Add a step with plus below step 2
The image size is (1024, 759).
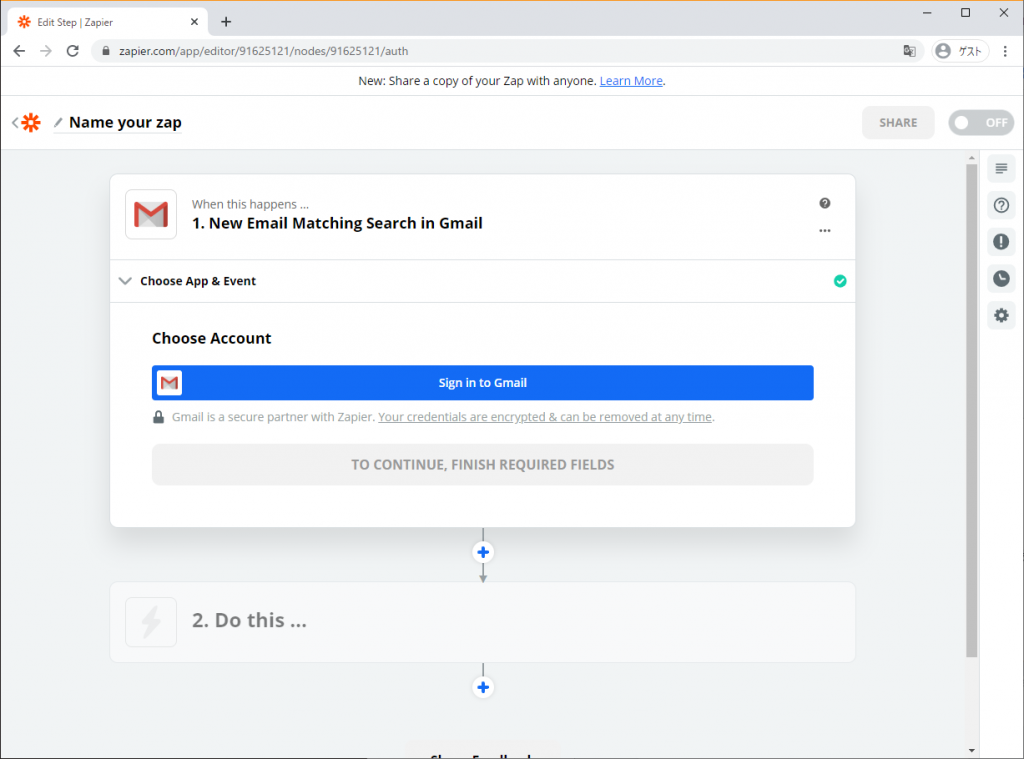pyautogui.click(x=483, y=687)
